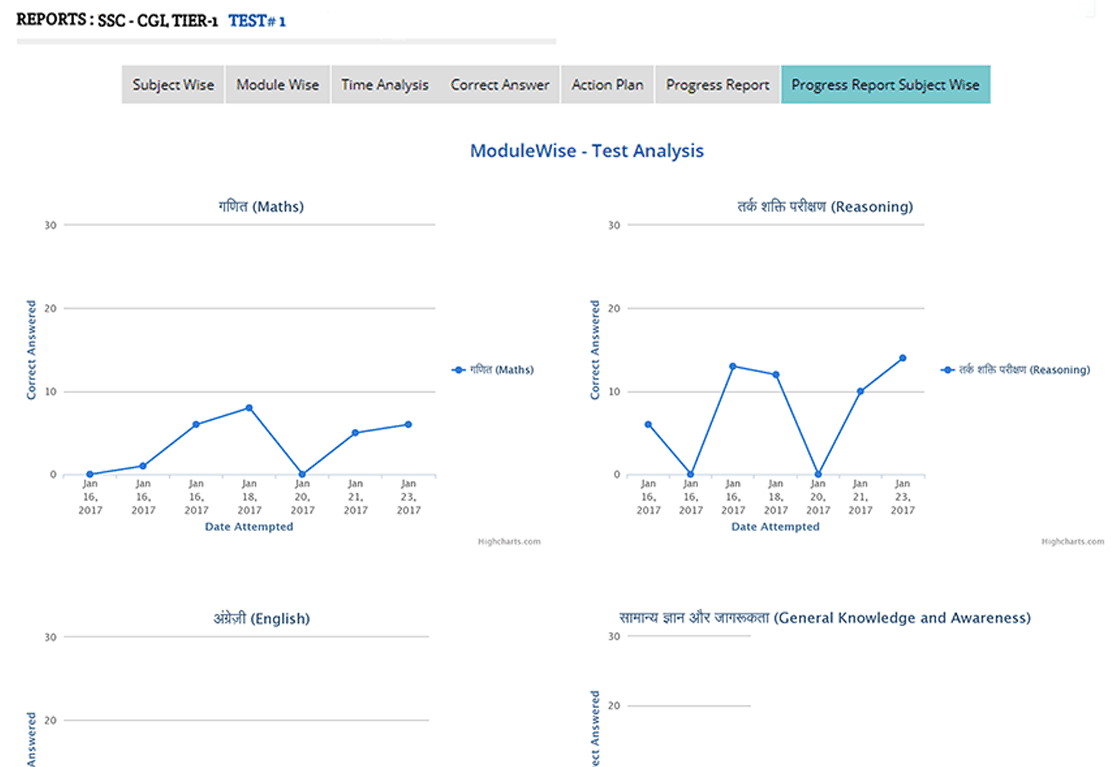Image resolution: width=1119 pixels, height=767 pixels.
Task: Open the Action Plan tab
Action: 607,85
